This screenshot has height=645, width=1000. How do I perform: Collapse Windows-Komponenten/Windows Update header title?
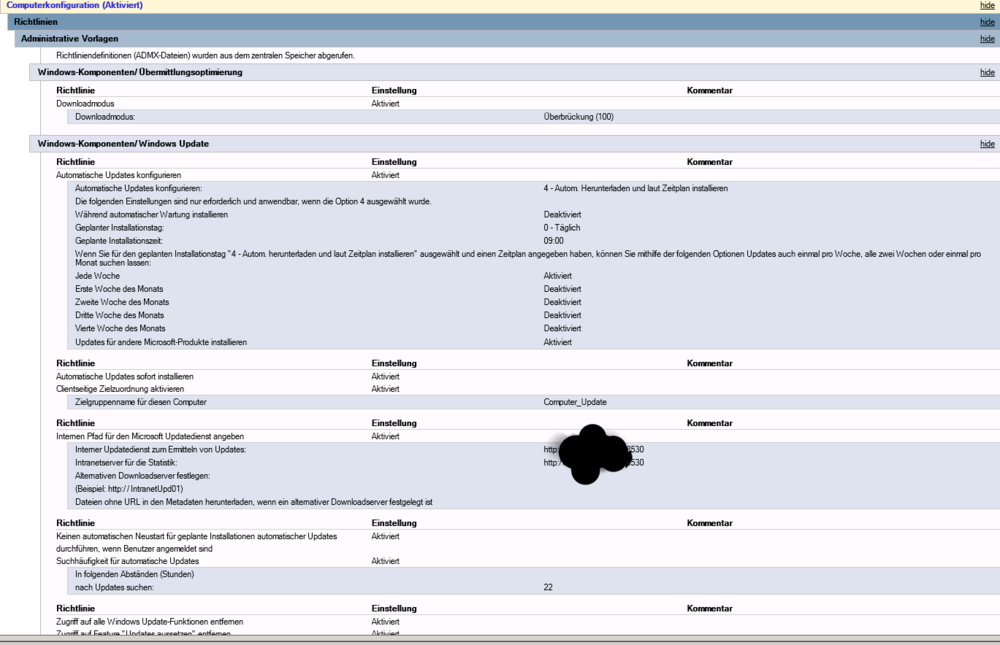(x=123, y=144)
